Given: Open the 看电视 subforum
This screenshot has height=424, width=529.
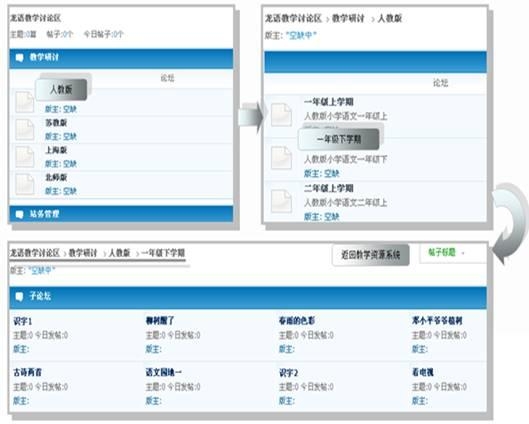Looking at the screenshot, I should (x=423, y=372).
